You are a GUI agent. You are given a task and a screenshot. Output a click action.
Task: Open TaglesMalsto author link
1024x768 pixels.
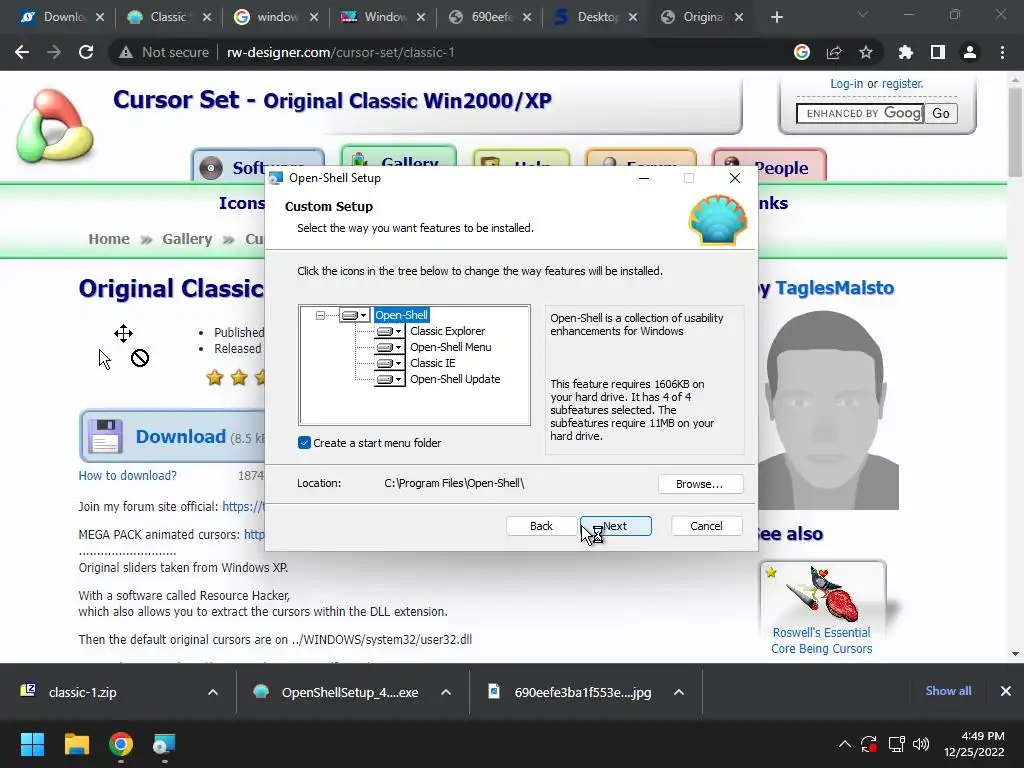[834, 288]
